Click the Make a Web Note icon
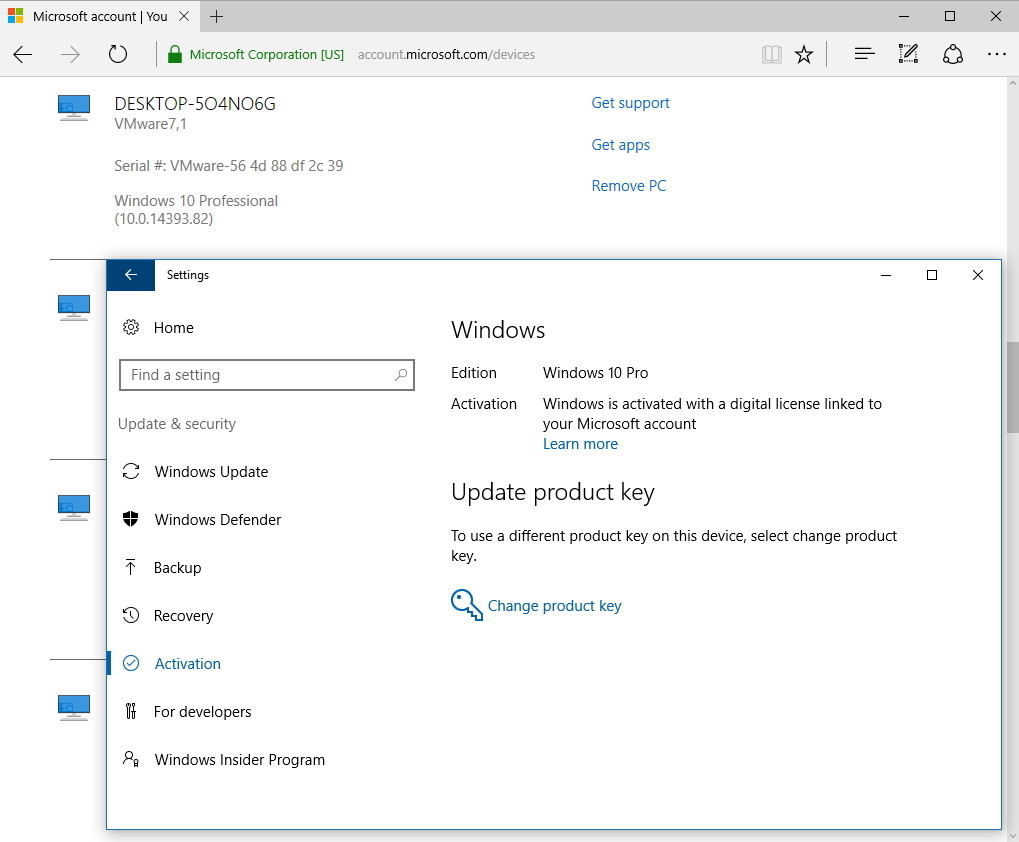This screenshot has height=842, width=1019. click(x=907, y=54)
